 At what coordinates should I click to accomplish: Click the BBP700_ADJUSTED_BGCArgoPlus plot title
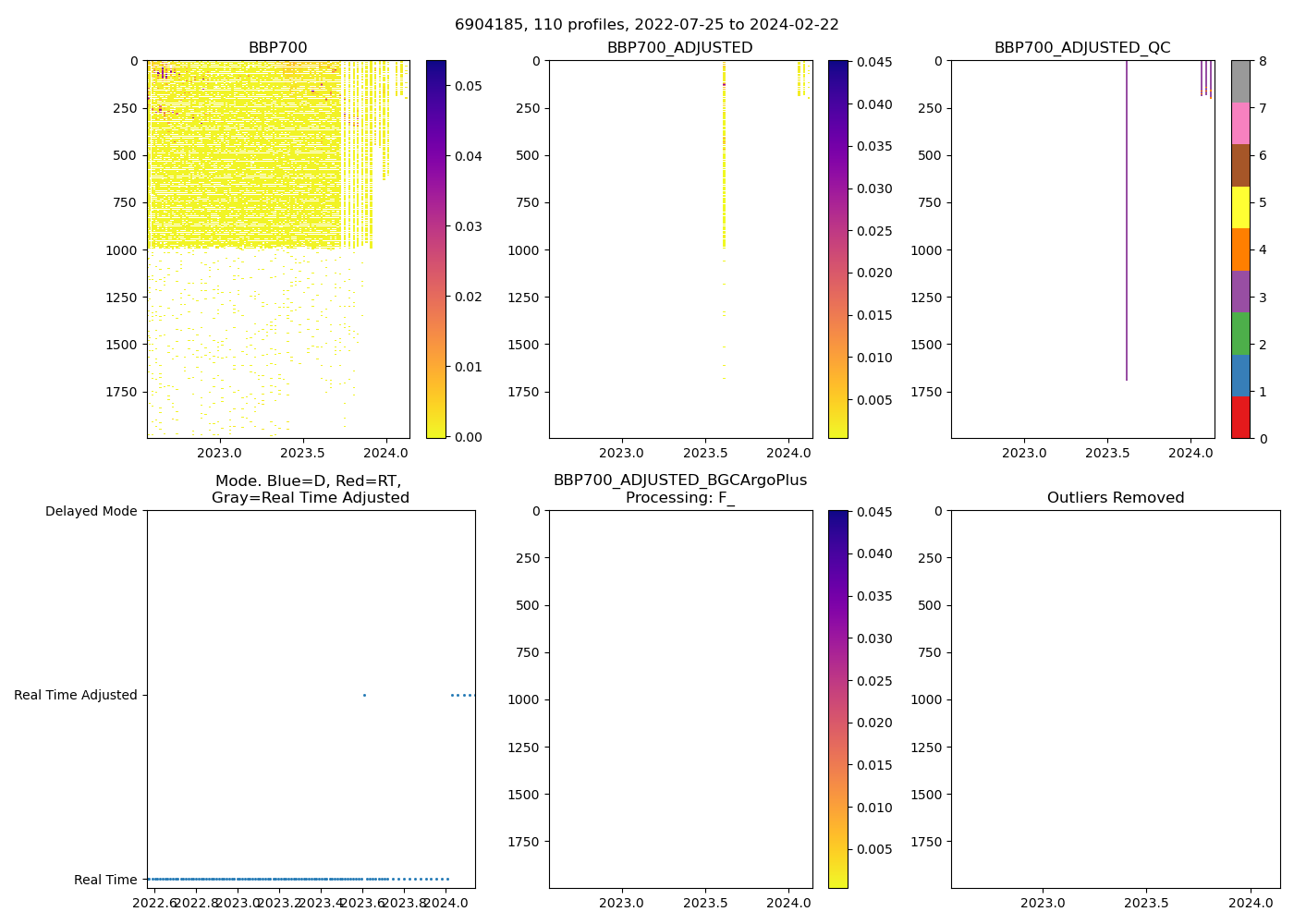point(679,489)
